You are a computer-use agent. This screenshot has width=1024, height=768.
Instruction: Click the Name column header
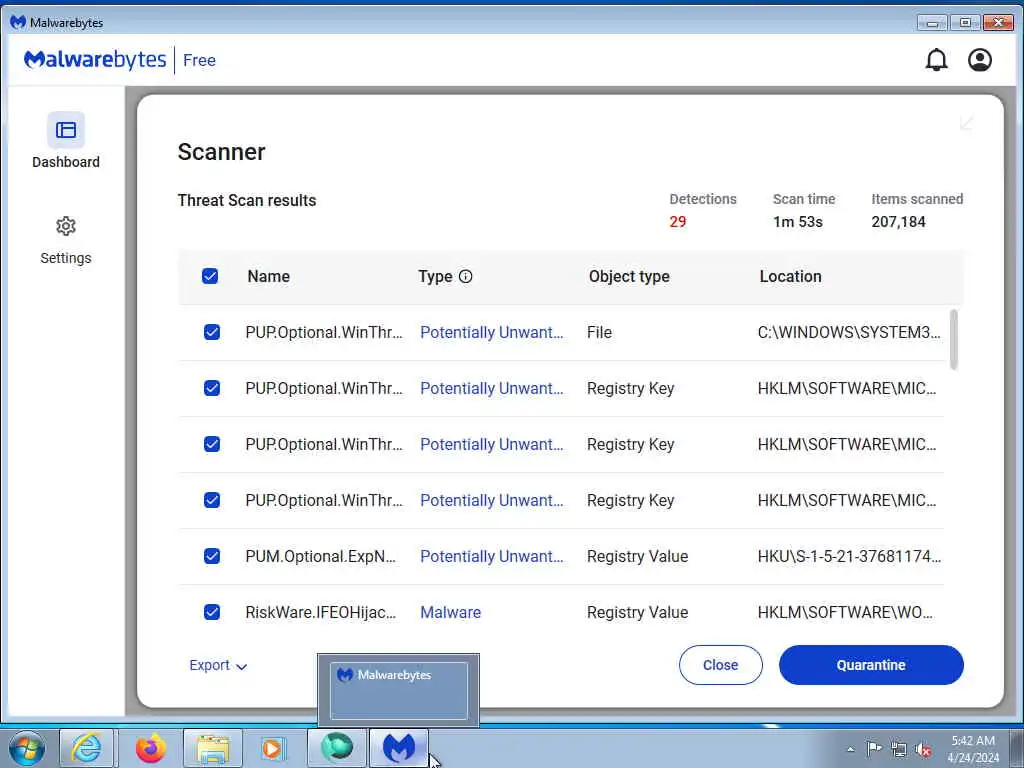268,276
